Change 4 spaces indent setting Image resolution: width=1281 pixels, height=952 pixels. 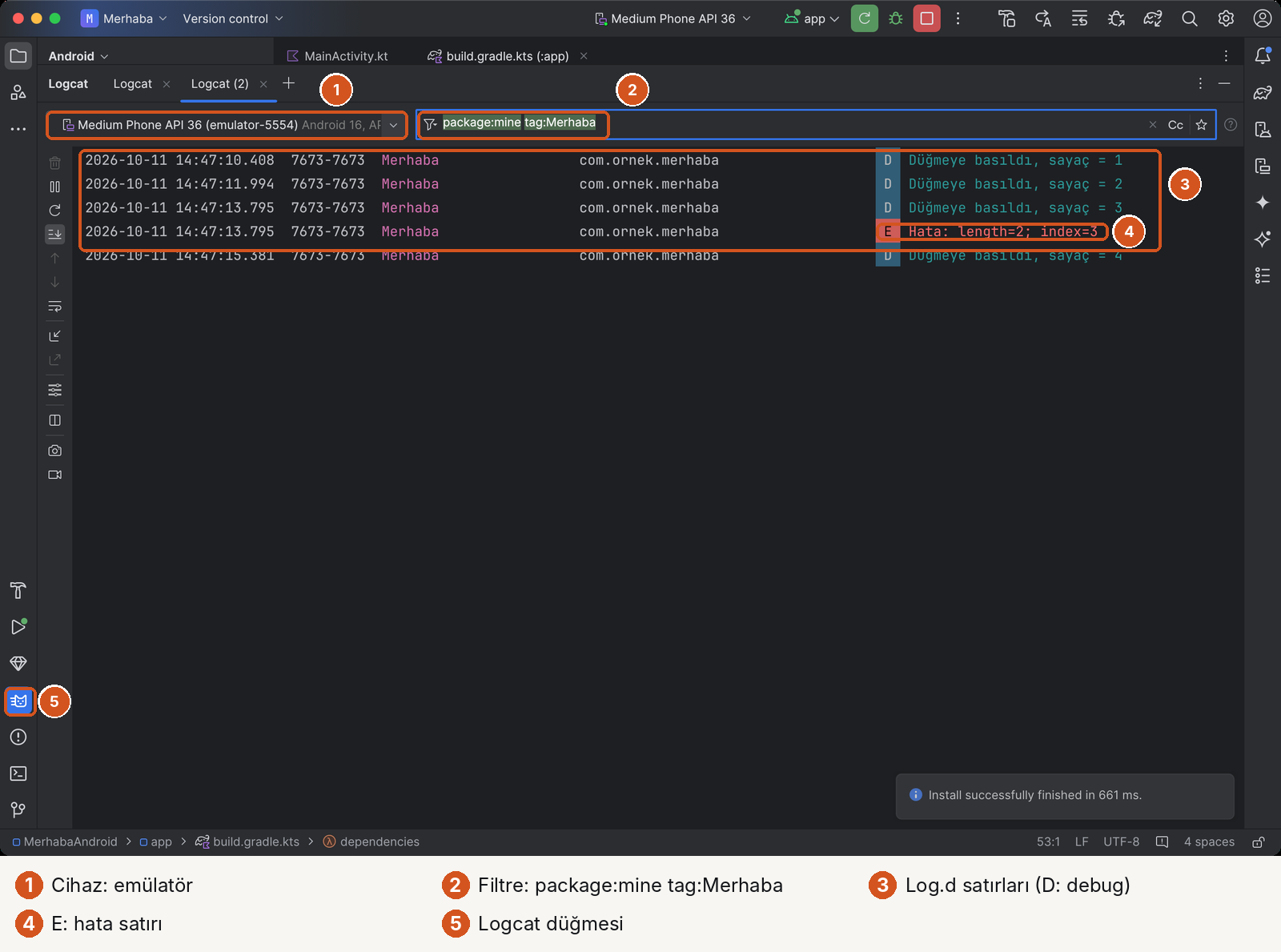tap(1209, 842)
